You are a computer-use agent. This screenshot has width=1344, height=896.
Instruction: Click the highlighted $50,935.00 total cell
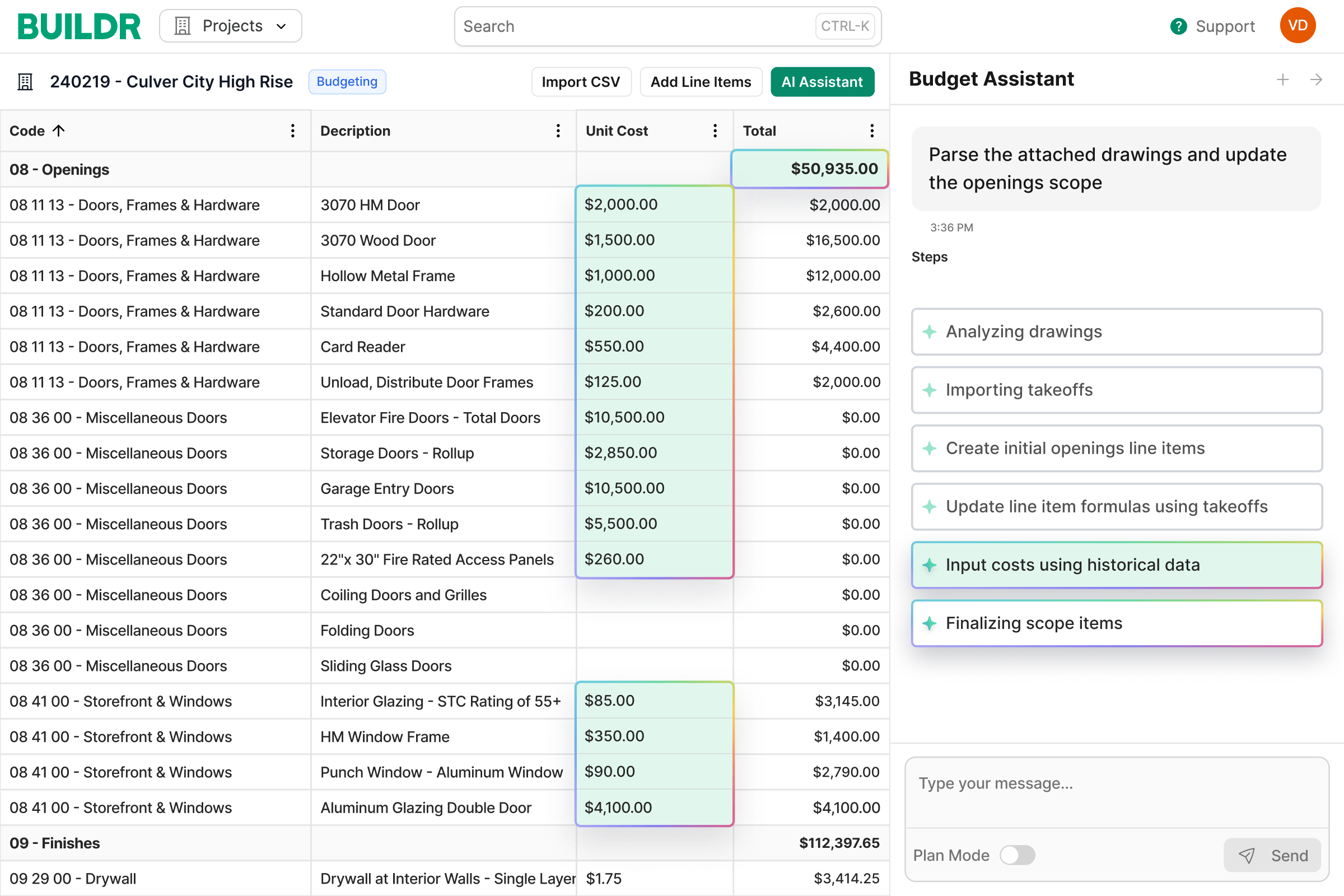coord(809,169)
